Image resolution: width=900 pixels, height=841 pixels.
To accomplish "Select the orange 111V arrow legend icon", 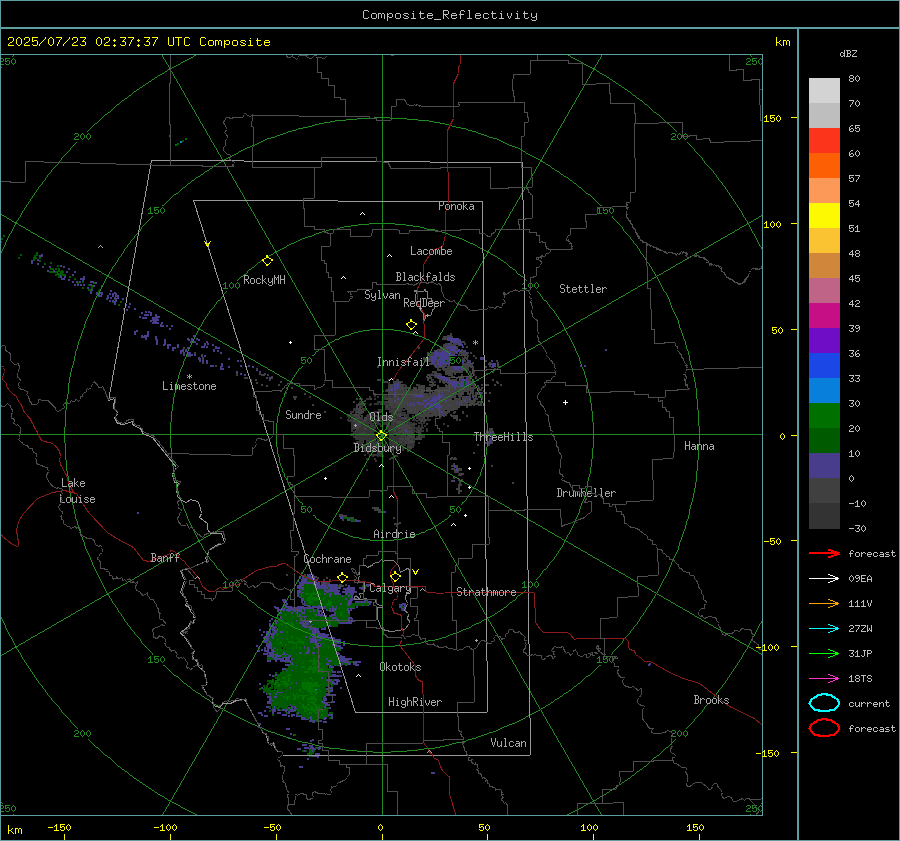I will coord(824,603).
